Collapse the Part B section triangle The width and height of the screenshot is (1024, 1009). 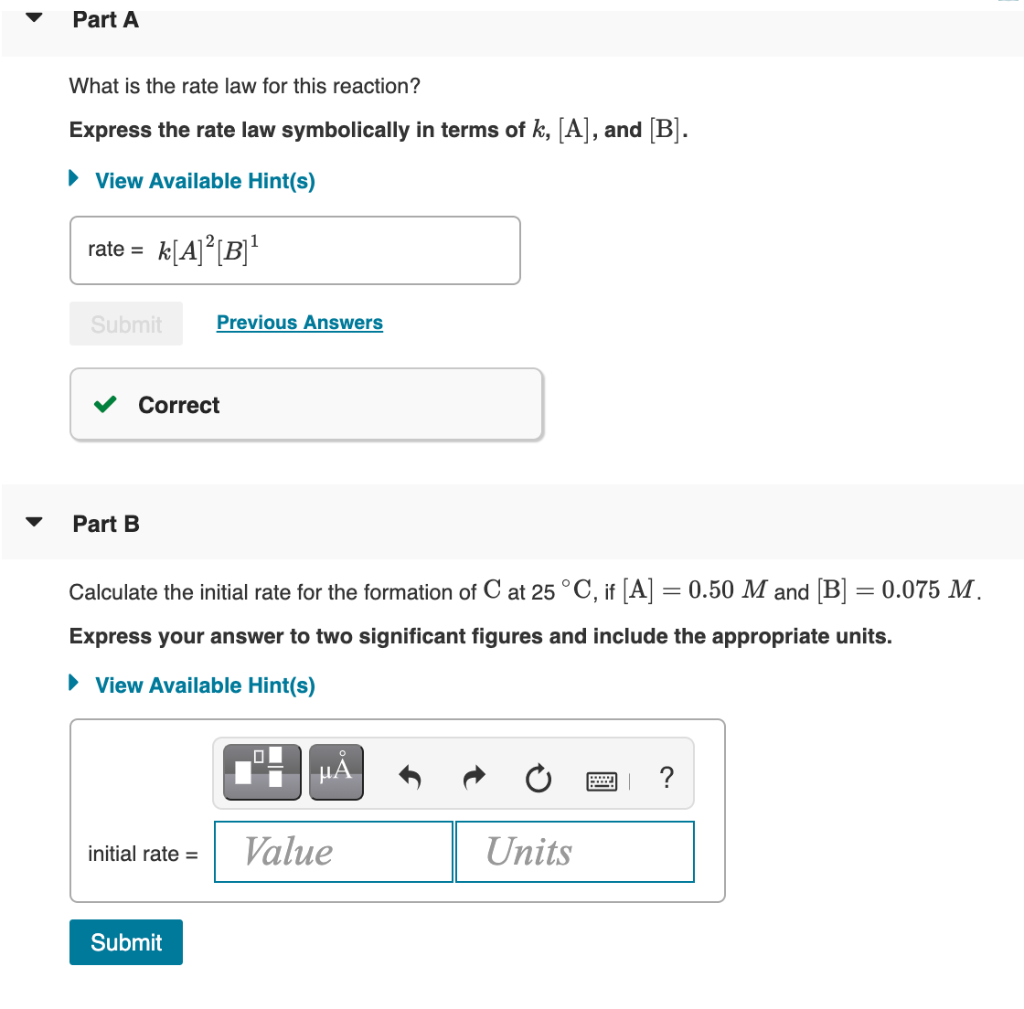click(31, 520)
